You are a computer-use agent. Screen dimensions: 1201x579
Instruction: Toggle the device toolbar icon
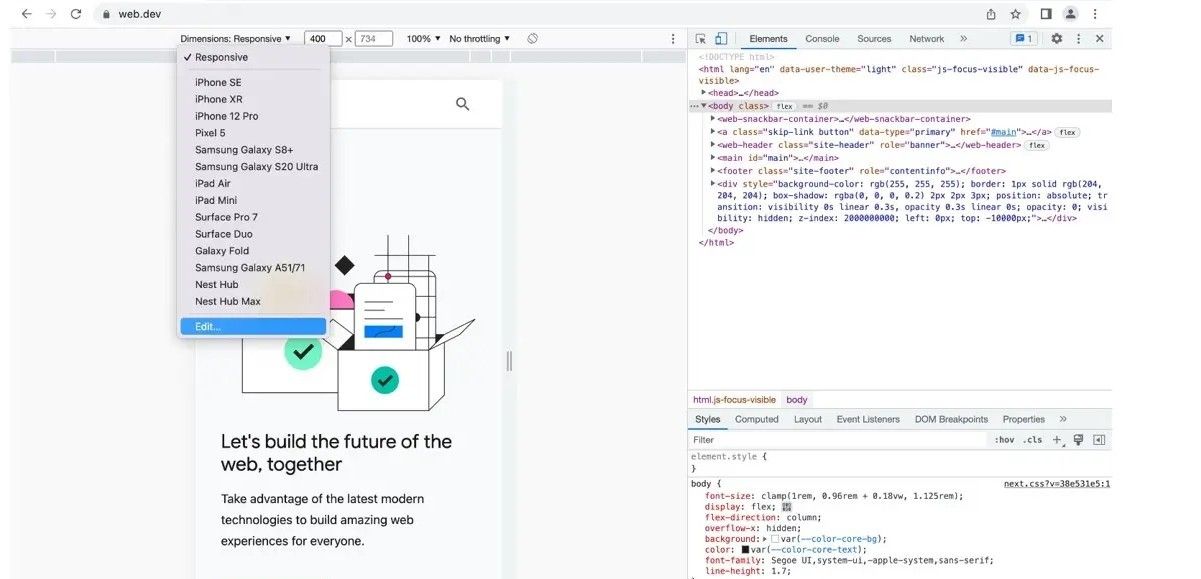pyautogui.click(x=721, y=39)
